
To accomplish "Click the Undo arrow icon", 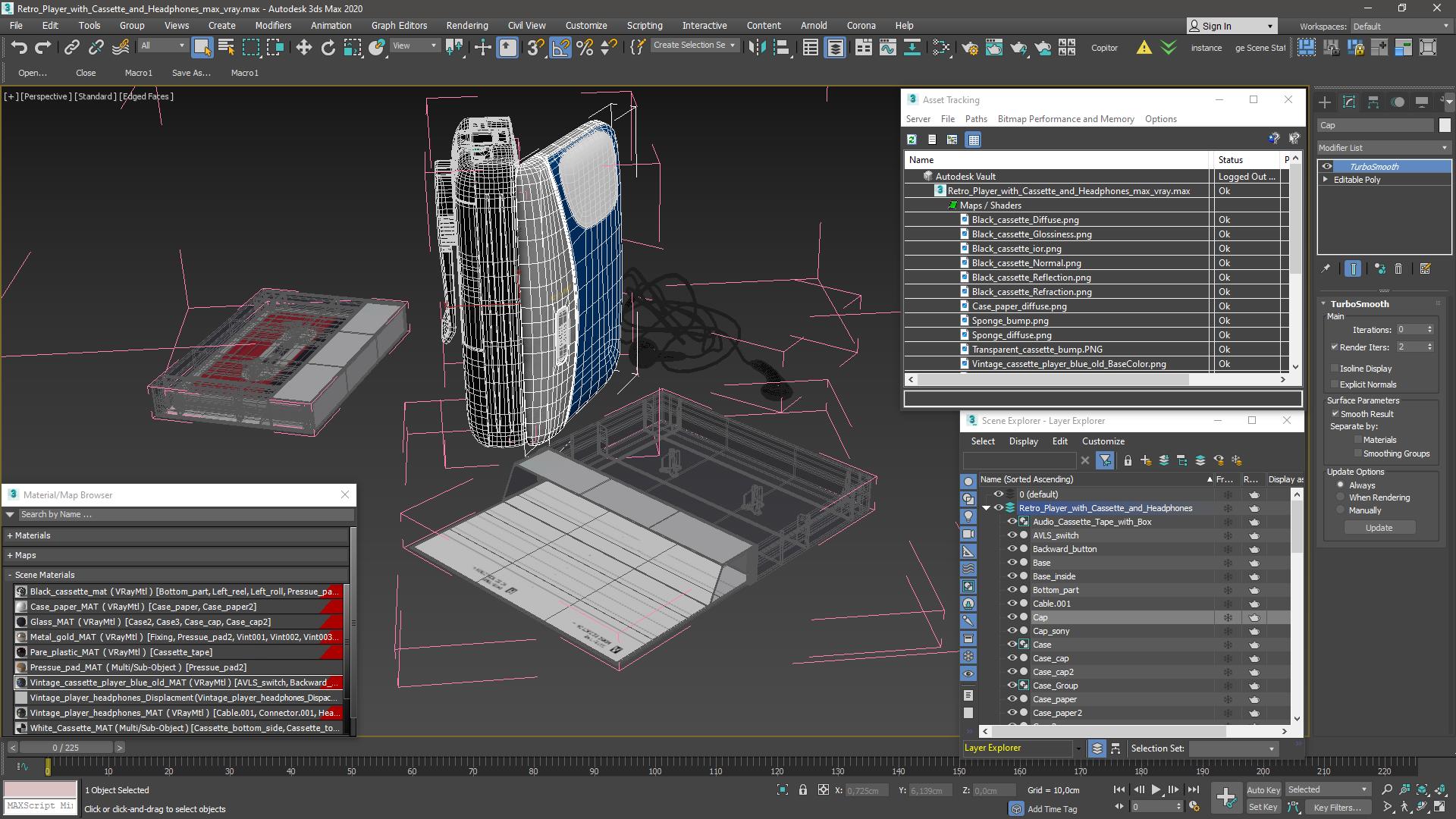I will pyautogui.click(x=19, y=47).
